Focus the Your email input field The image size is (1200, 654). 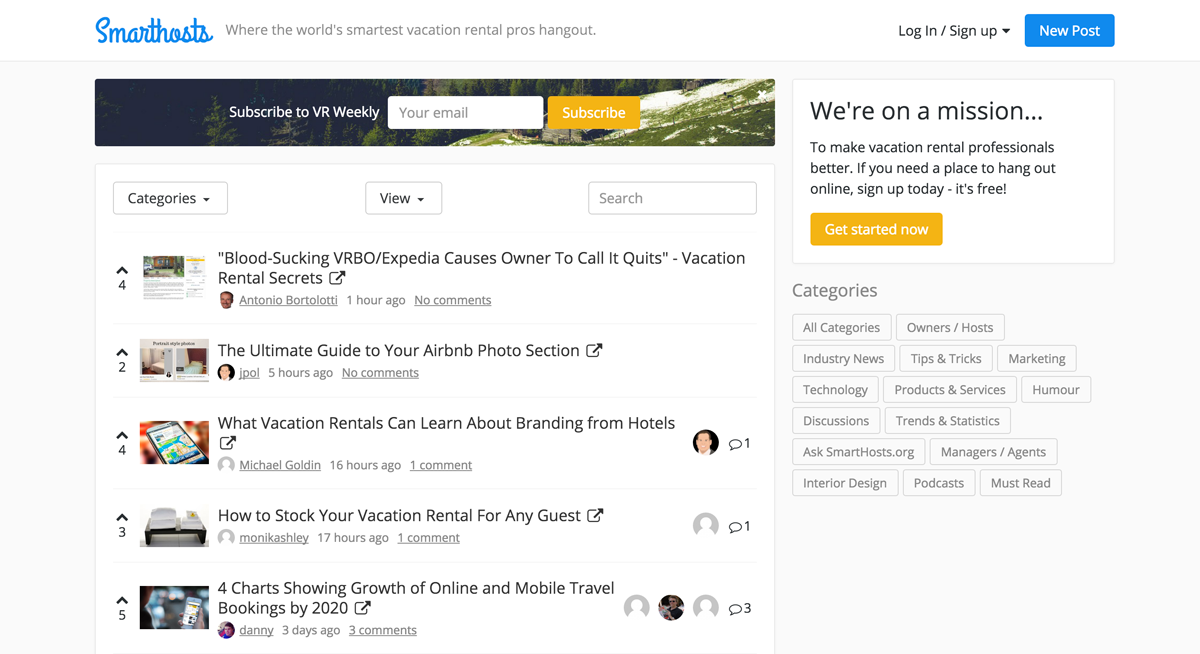coord(465,113)
